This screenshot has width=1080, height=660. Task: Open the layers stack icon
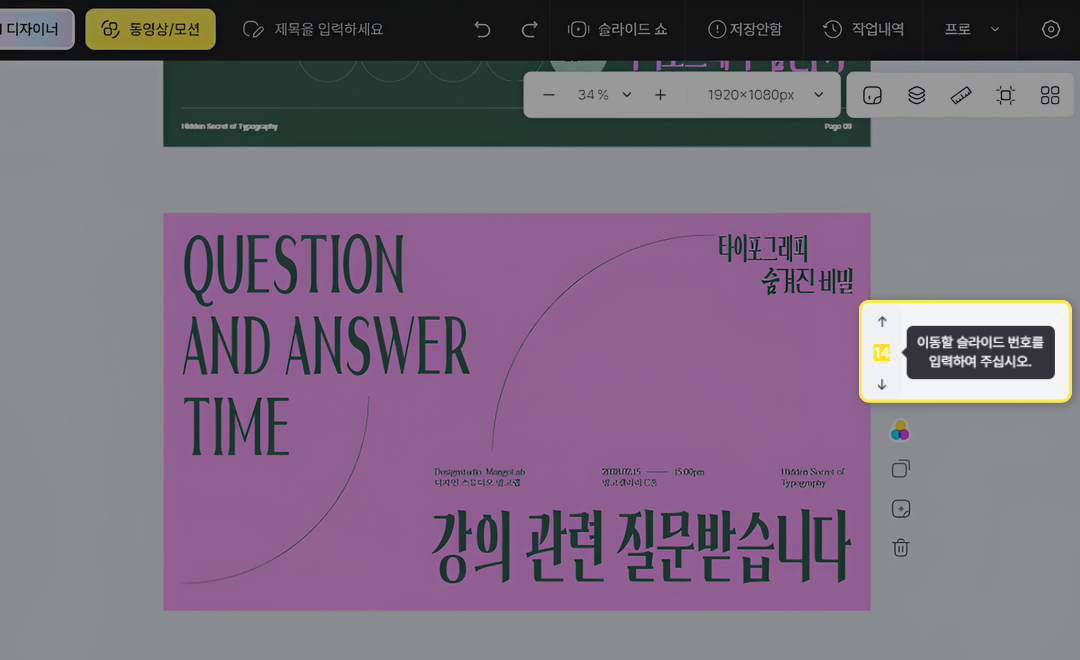916,95
